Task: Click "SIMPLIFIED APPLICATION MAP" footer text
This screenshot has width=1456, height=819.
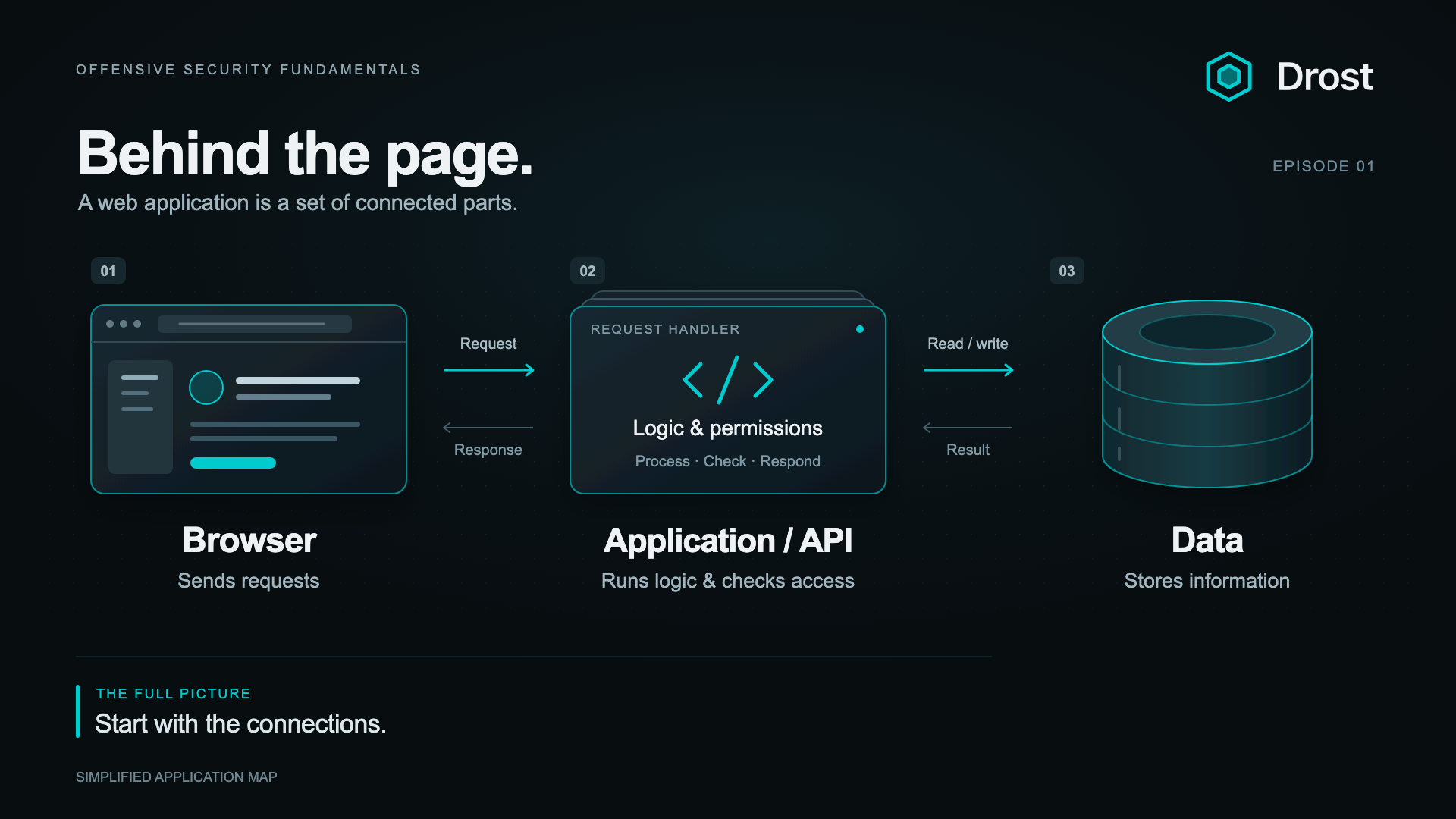Action: 177,777
